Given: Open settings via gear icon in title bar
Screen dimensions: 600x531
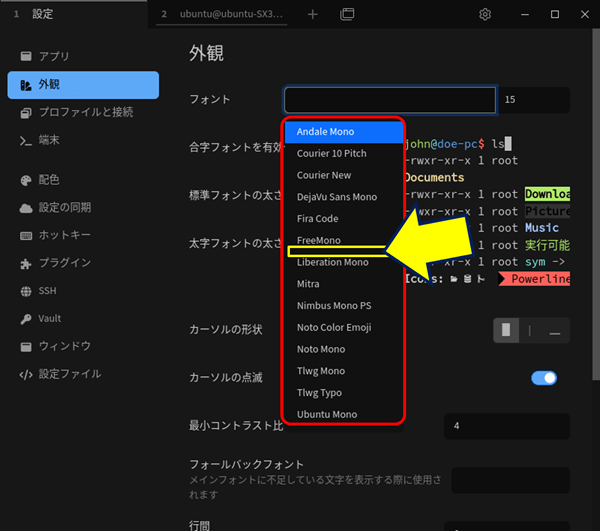Looking at the screenshot, I should pyautogui.click(x=485, y=15).
